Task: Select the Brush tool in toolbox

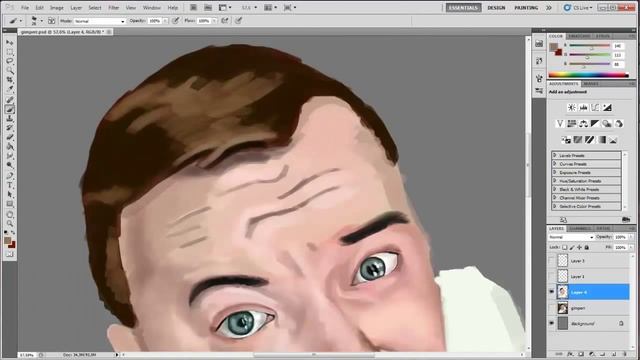Action: [x=10, y=109]
